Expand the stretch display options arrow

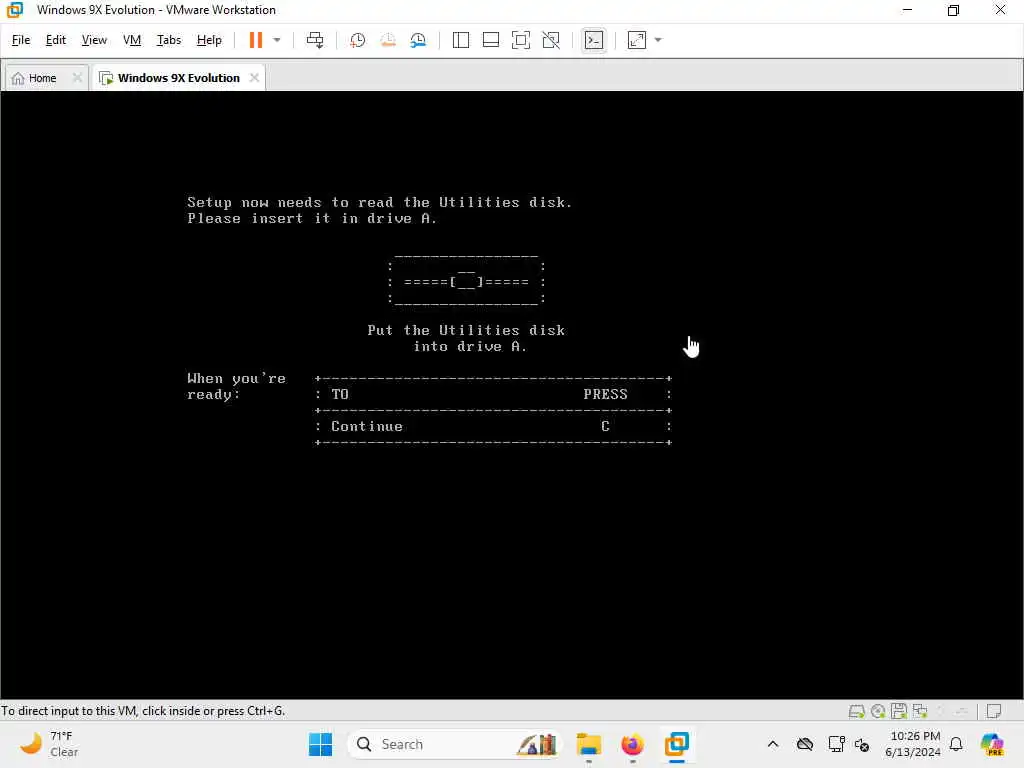[x=658, y=40]
